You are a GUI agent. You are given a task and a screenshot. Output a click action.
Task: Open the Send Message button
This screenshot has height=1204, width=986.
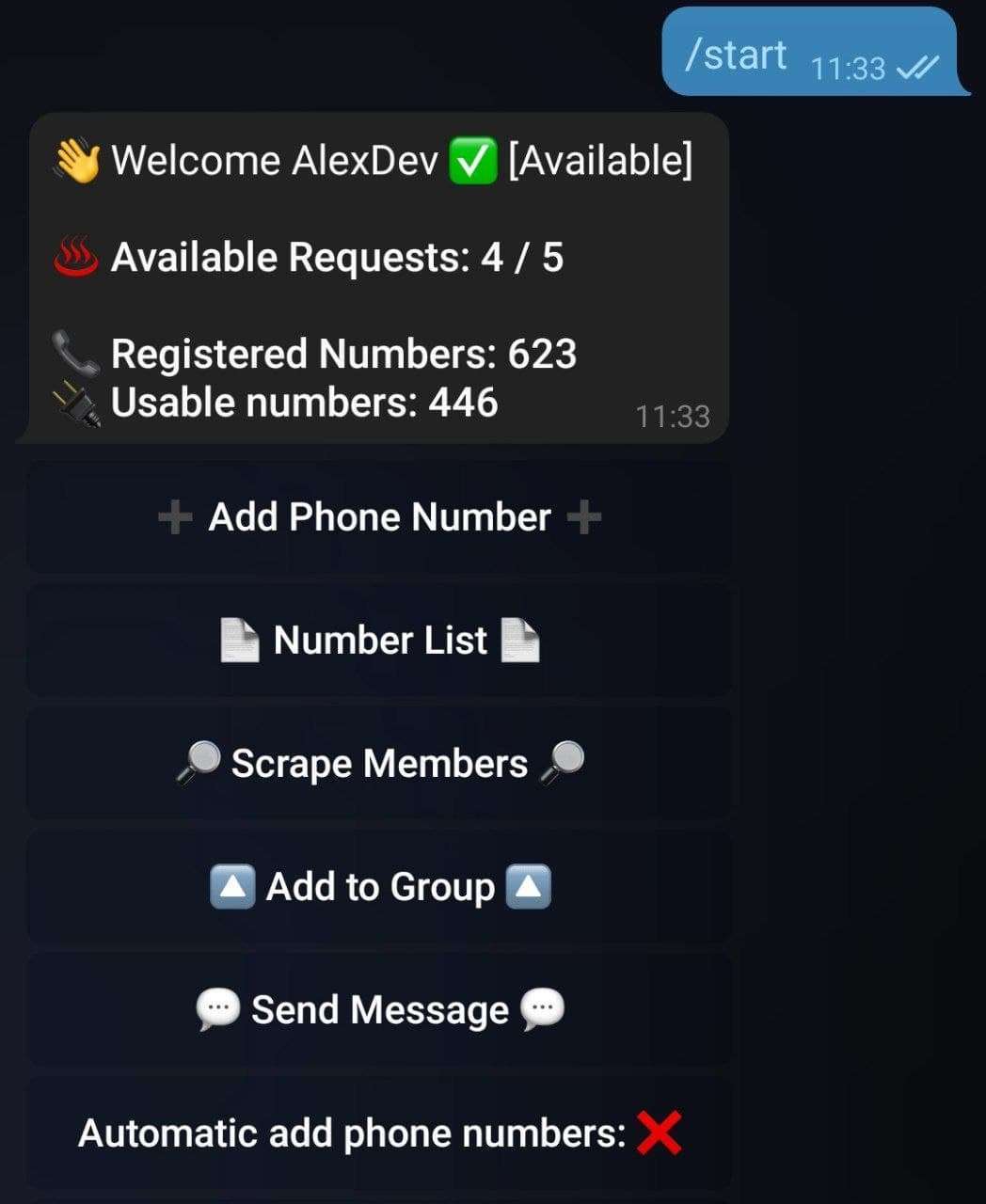379,1010
